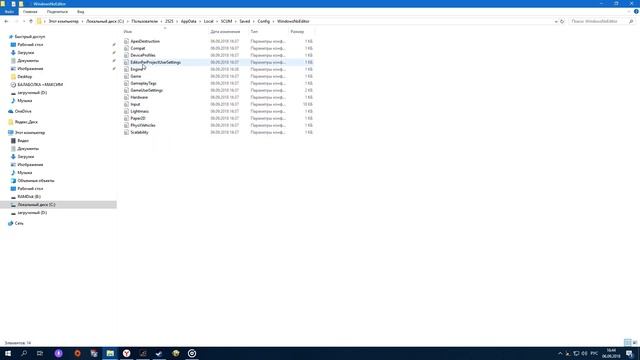
Task: Select Этот компьютер in navigation pane
Action: pos(30,133)
